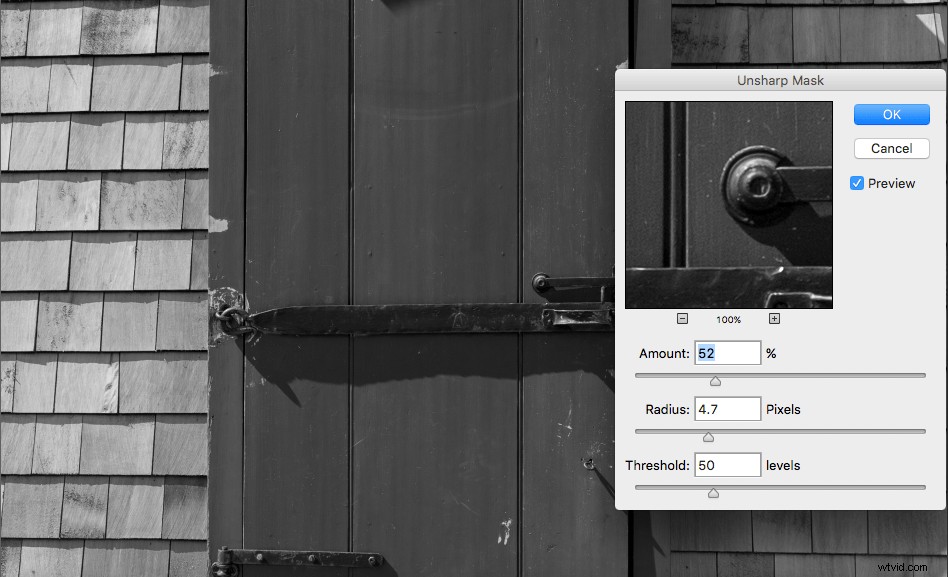The image size is (948, 577).
Task: Click the Unsharp Mask title bar
Action: tap(780, 80)
